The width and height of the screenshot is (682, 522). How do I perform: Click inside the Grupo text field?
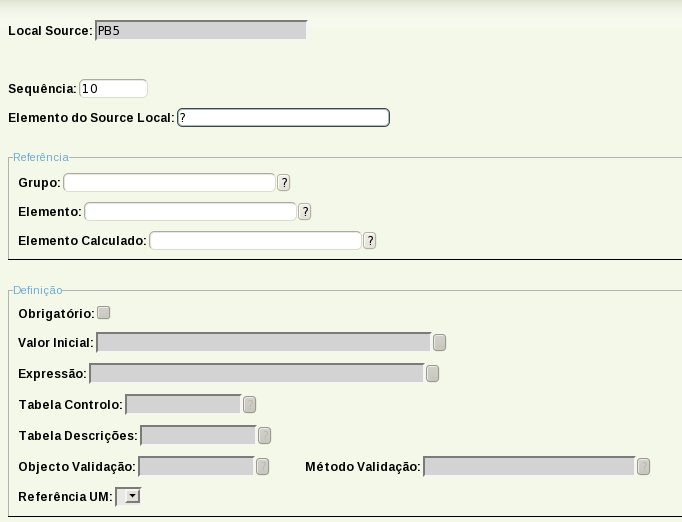169,183
